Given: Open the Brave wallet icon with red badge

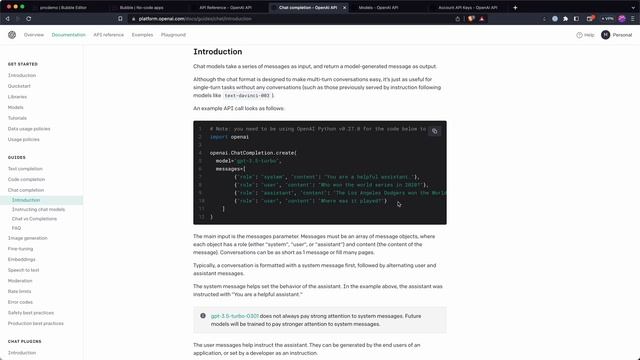Looking at the screenshot, I should click(590, 18).
